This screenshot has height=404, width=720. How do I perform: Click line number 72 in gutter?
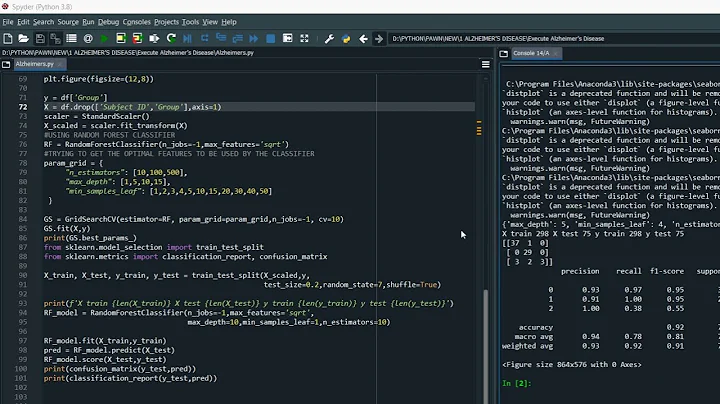click(23, 107)
